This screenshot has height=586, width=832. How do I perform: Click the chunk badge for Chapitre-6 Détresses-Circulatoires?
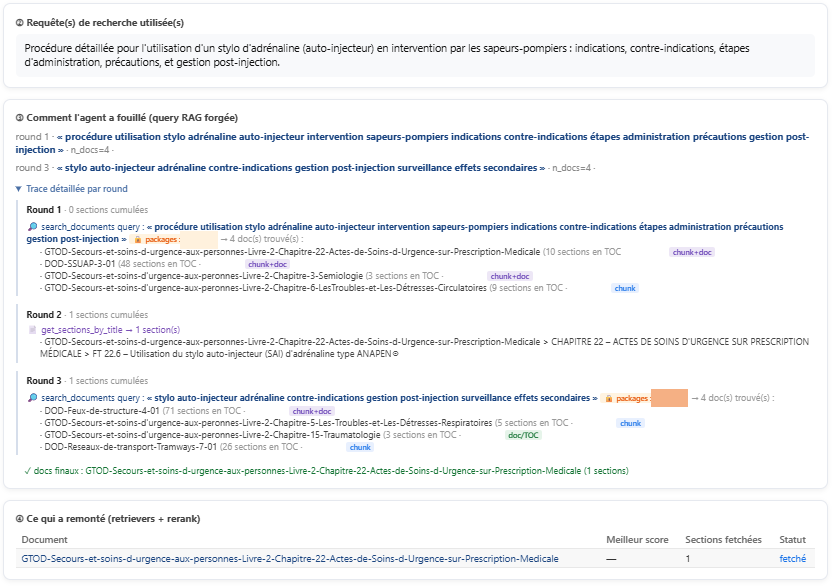pyautogui.click(x=625, y=288)
